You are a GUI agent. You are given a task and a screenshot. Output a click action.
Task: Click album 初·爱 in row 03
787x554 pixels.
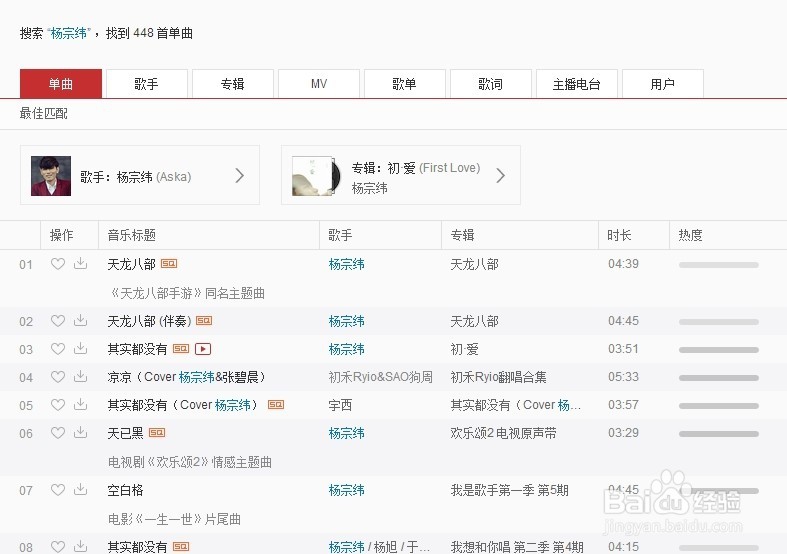pos(464,349)
